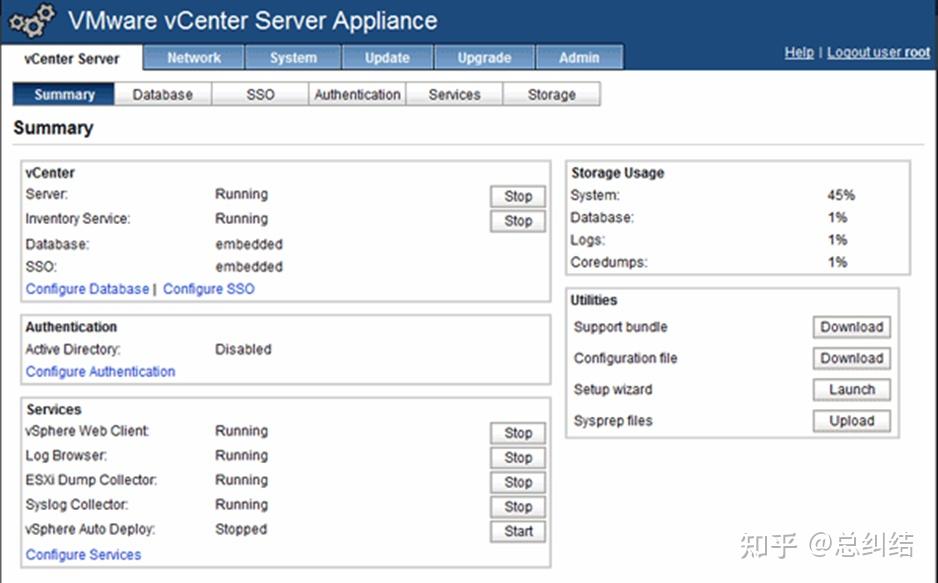Switch to the System tab
The image size is (938, 583).
point(293,58)
